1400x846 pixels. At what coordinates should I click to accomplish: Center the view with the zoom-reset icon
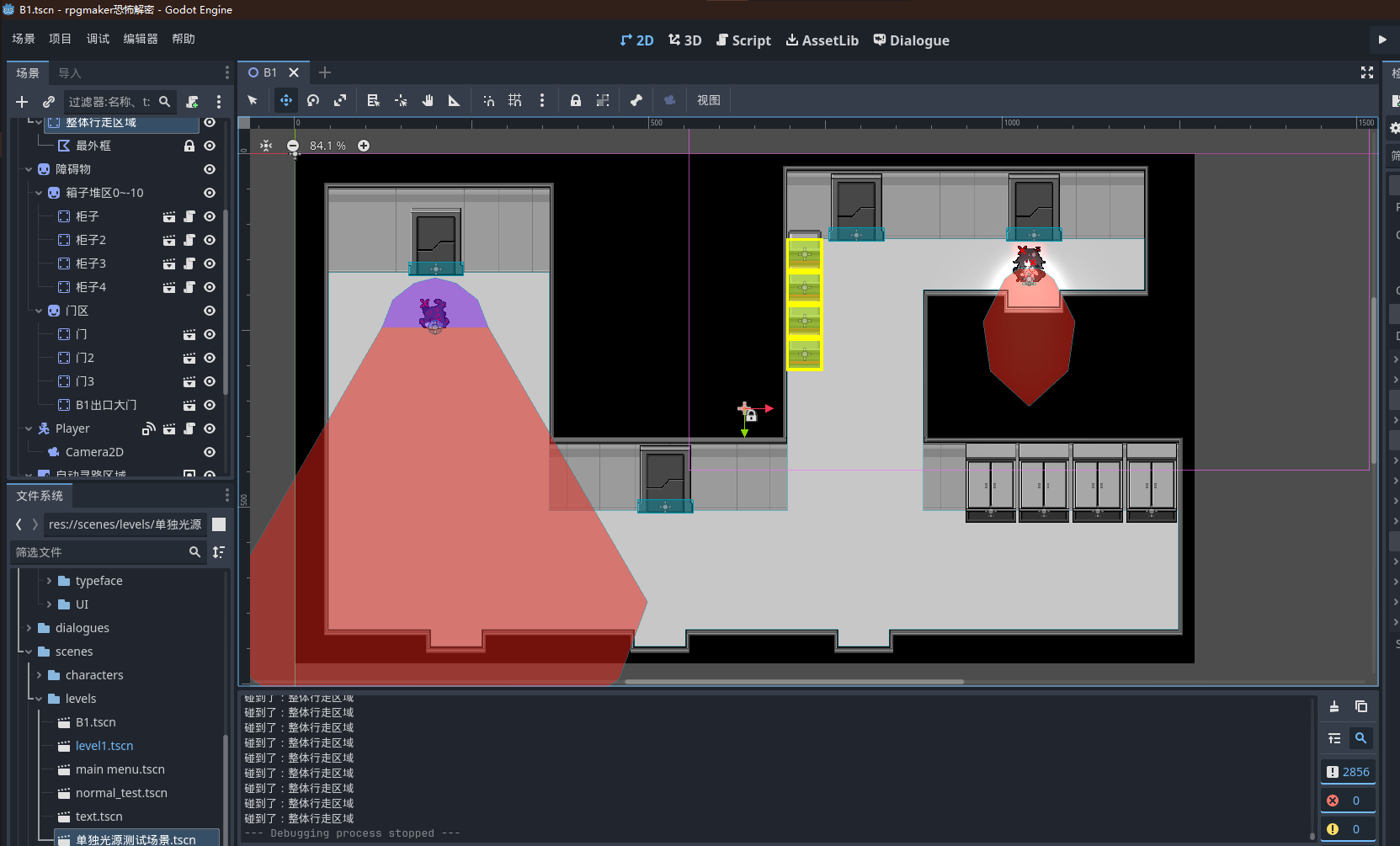point(266,146)
